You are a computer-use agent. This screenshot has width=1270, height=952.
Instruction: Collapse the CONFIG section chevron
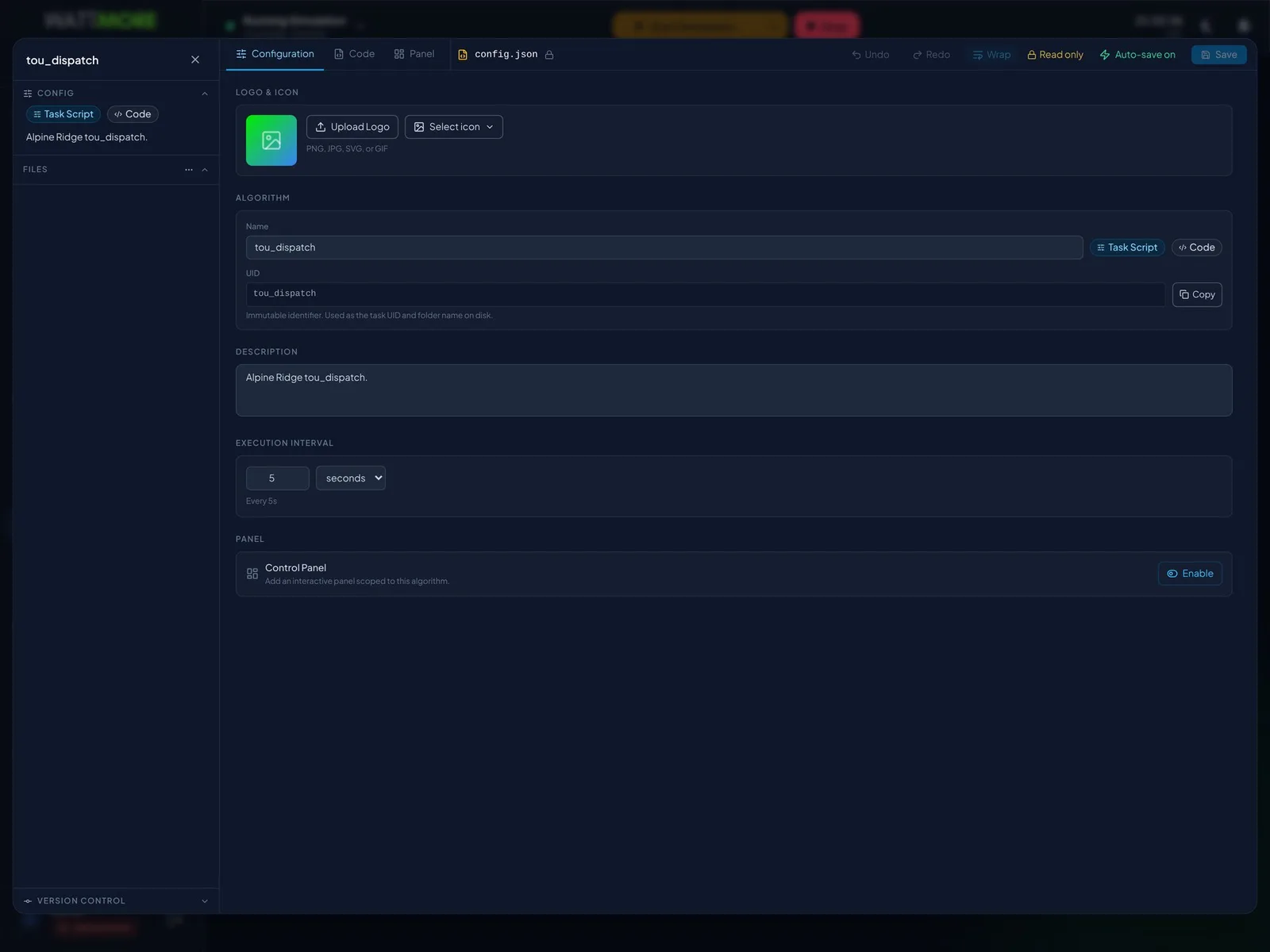[205, 94]
